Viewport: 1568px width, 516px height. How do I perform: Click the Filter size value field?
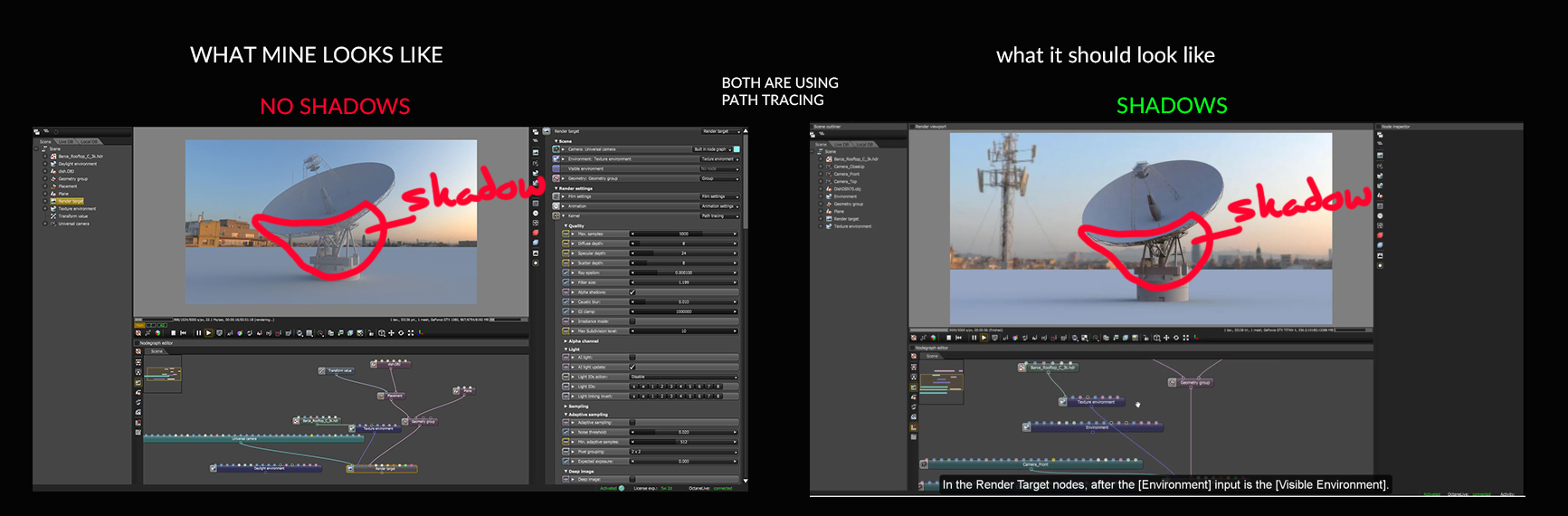point(683,282)
